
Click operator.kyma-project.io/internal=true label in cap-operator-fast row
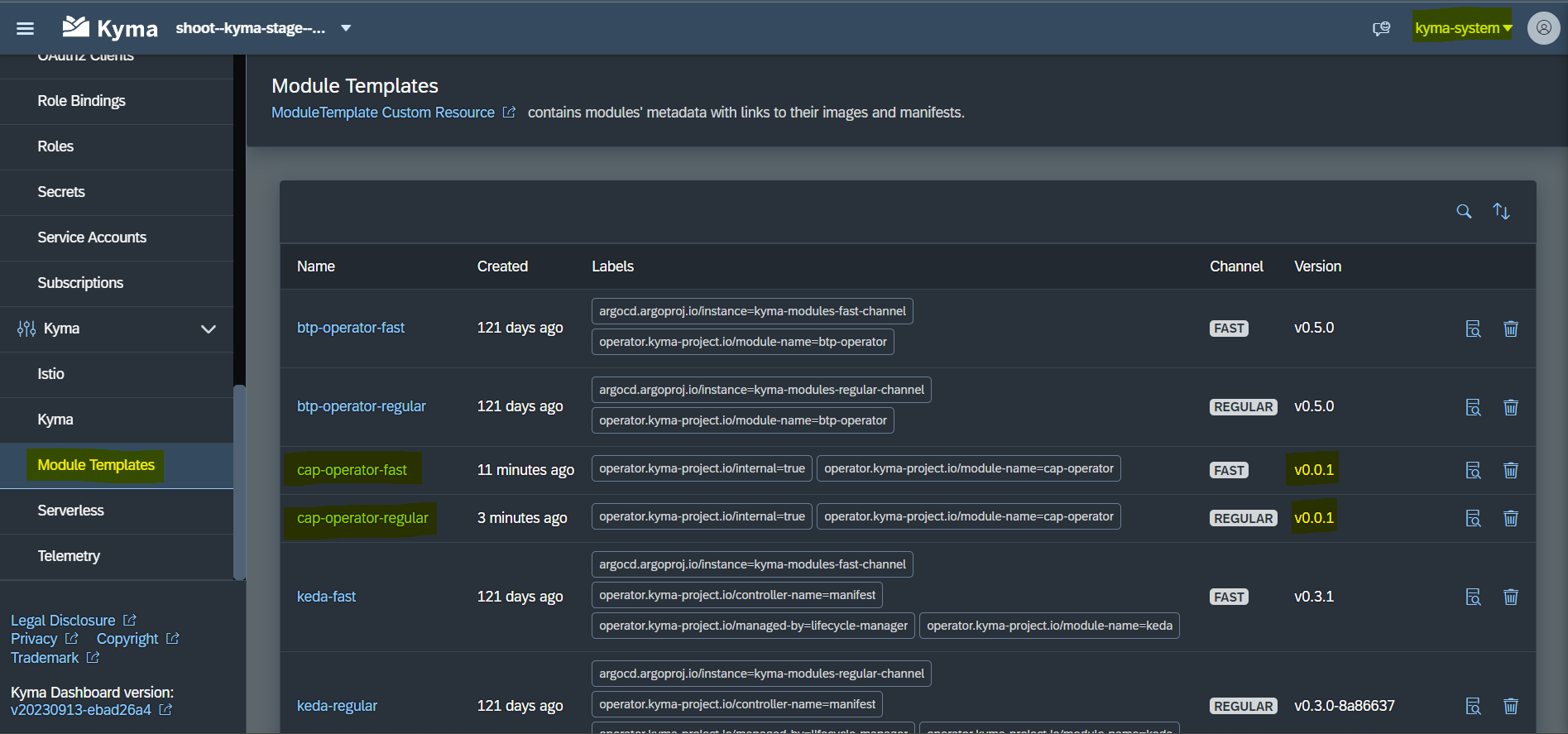(x=702, y=468)
